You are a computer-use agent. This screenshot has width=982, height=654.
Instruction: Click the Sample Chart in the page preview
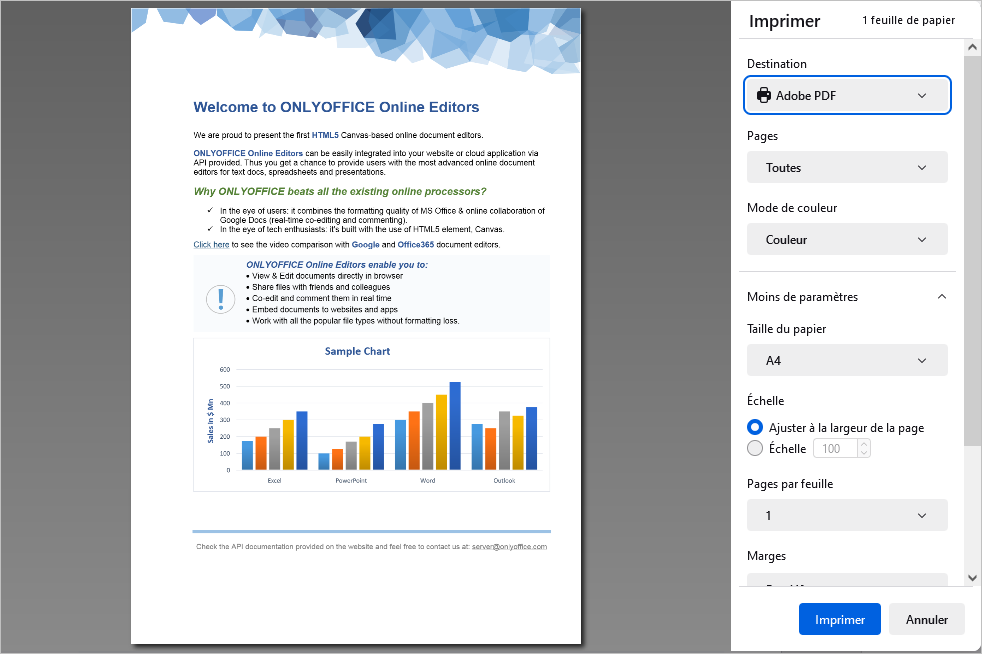(371, 415)
